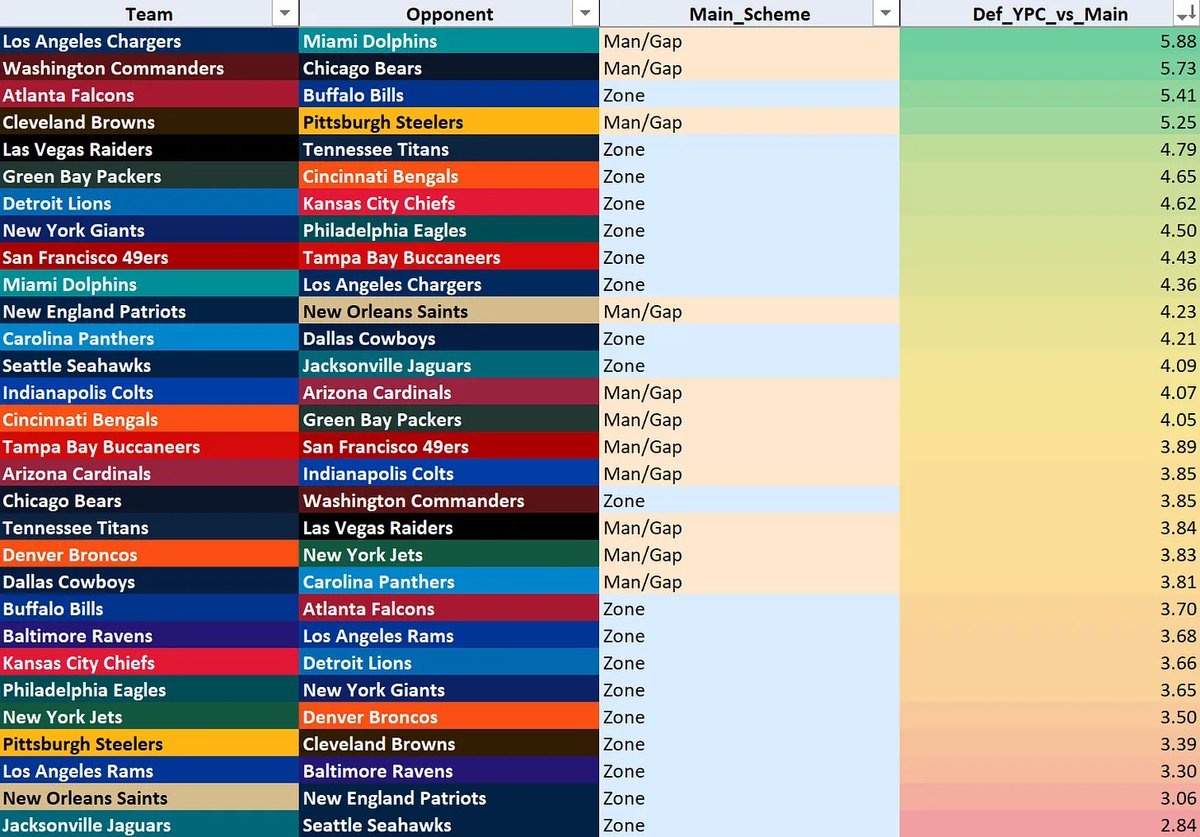Select the 2.84 value cell
This screenshot has width=1200, height=837.
pos(1050,825)
